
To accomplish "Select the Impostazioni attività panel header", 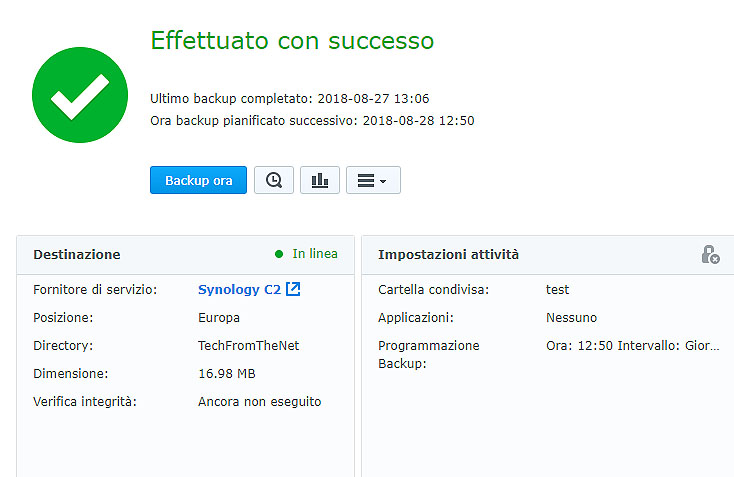I will (448, 255).
